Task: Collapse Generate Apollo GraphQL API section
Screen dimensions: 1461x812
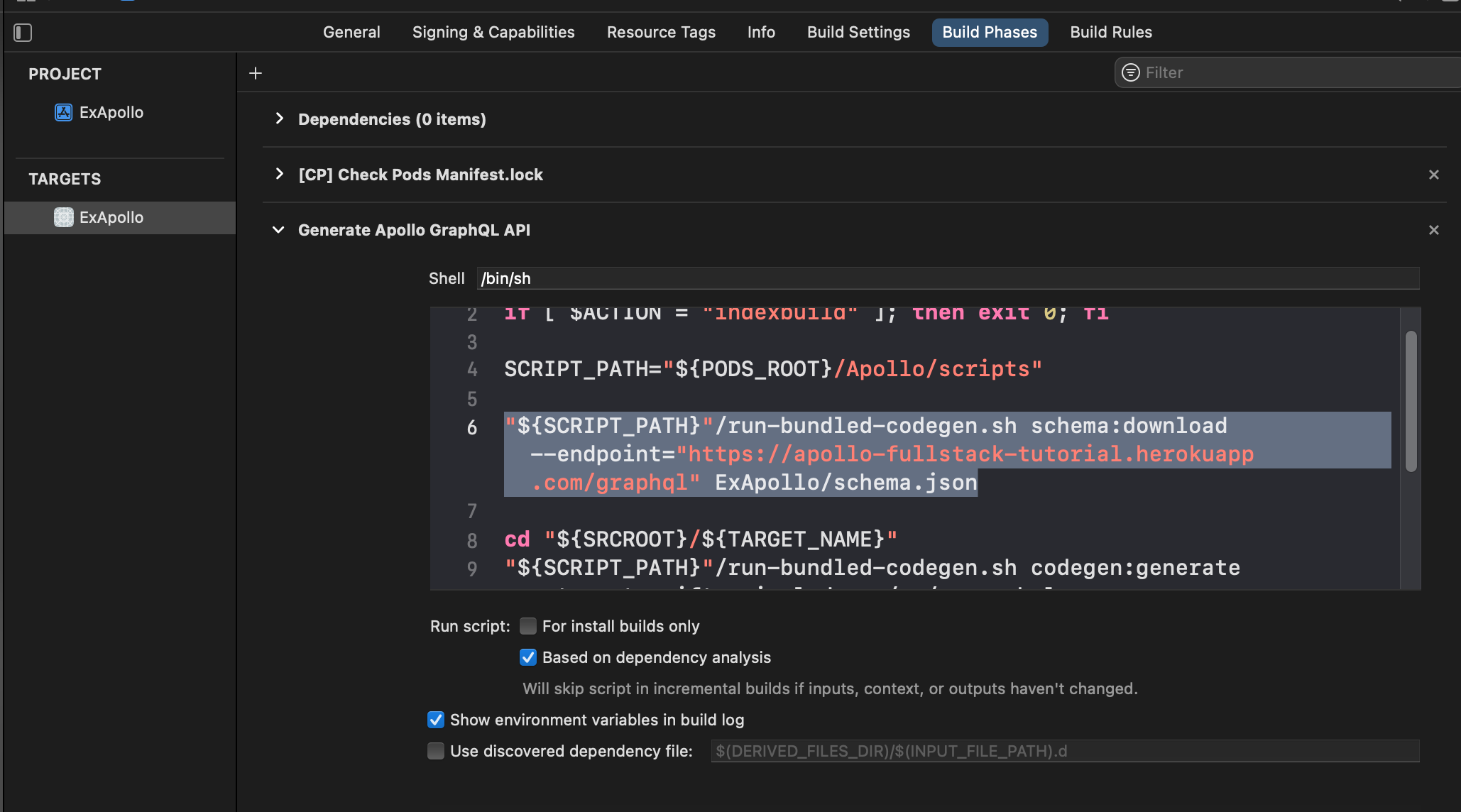Action: [x=278, y=230]
